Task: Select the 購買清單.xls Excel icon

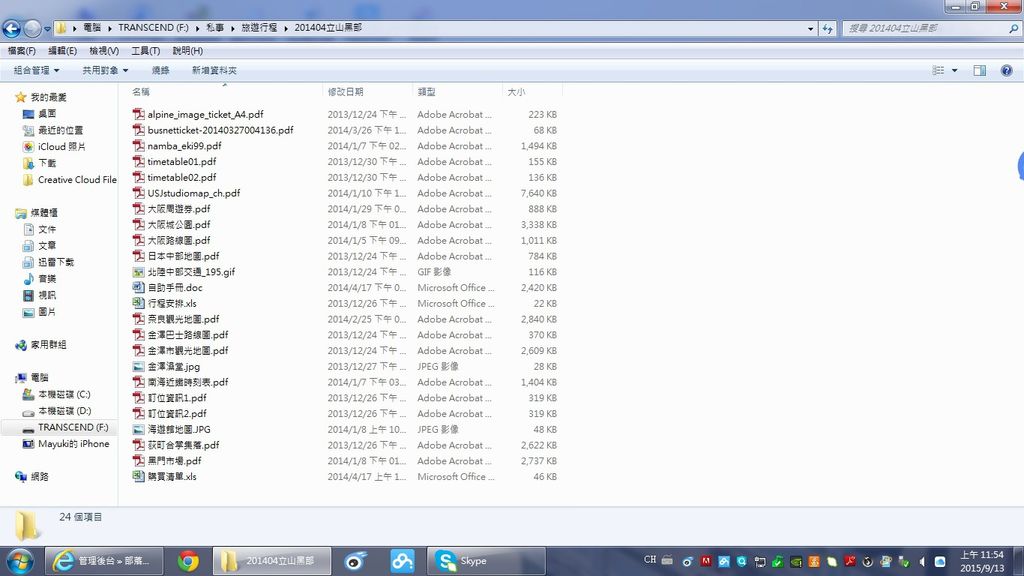Action: pos(138,476)
